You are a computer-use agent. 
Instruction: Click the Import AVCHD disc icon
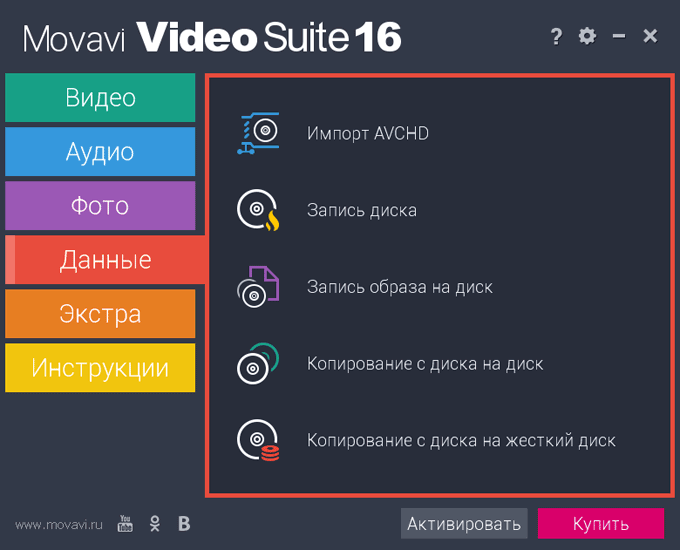point(258,133)
